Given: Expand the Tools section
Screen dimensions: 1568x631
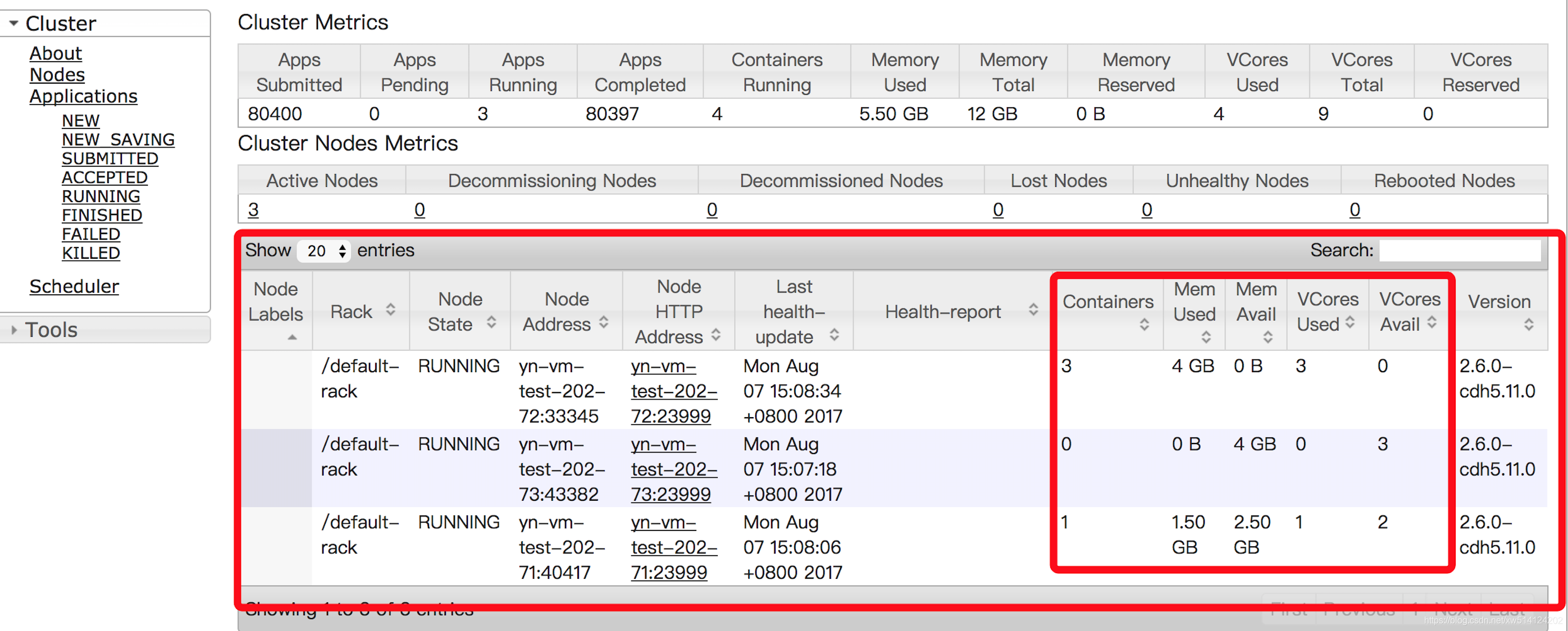Looking at the screenshot, I should coord(13,330).
